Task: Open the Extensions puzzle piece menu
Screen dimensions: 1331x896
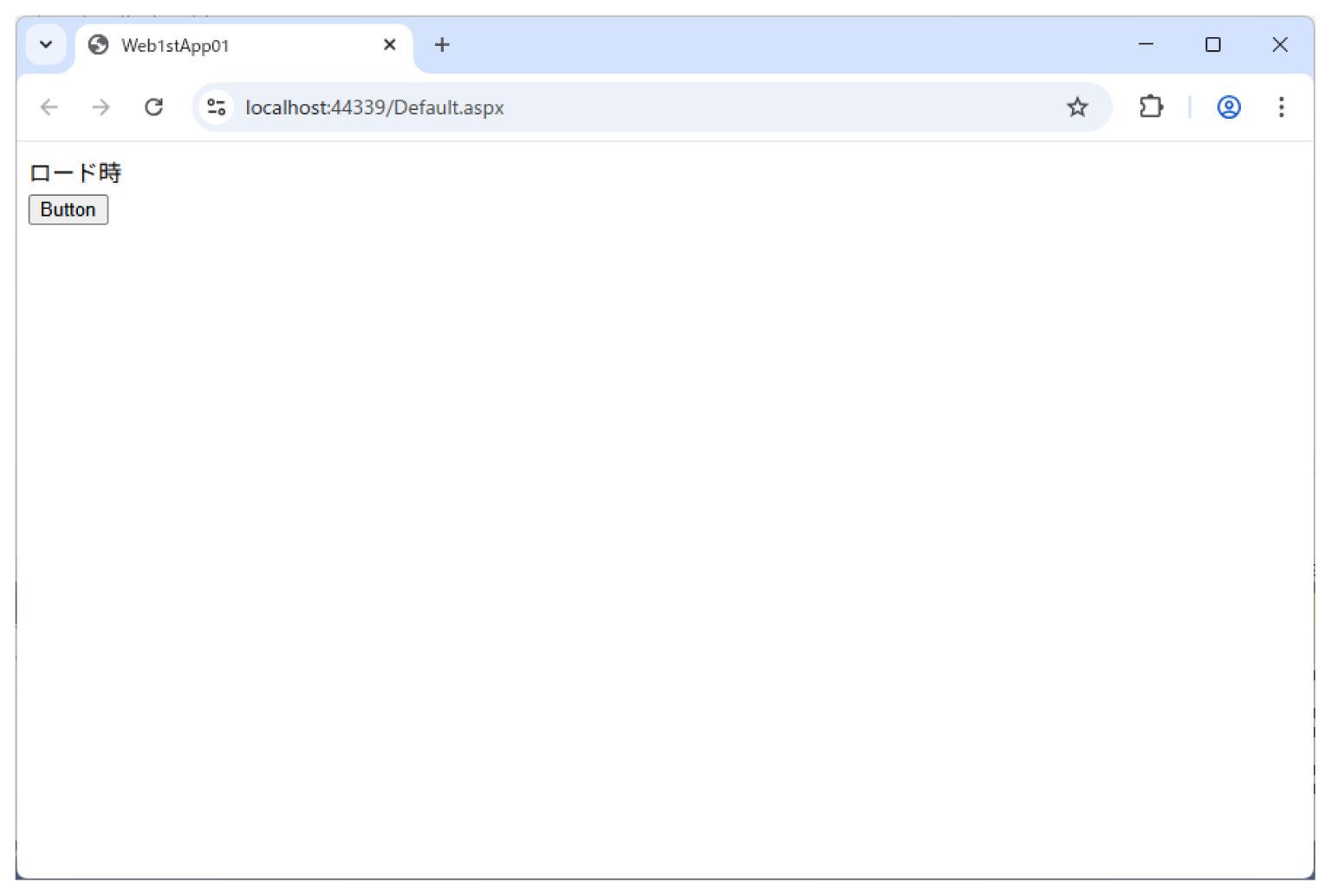Action: (1151, 107)
